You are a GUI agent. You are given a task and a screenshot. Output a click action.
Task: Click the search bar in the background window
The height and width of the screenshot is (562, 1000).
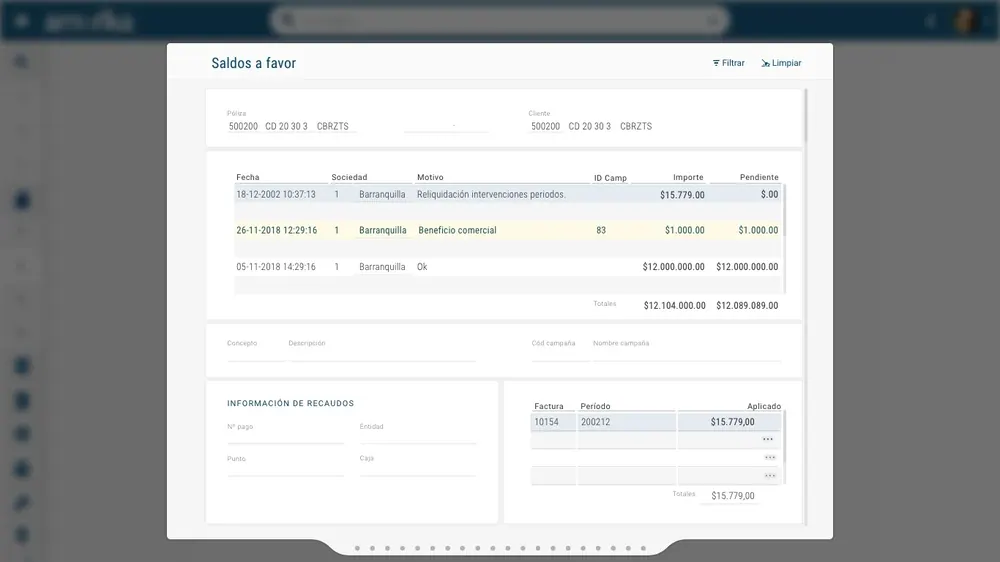[501, 21]
